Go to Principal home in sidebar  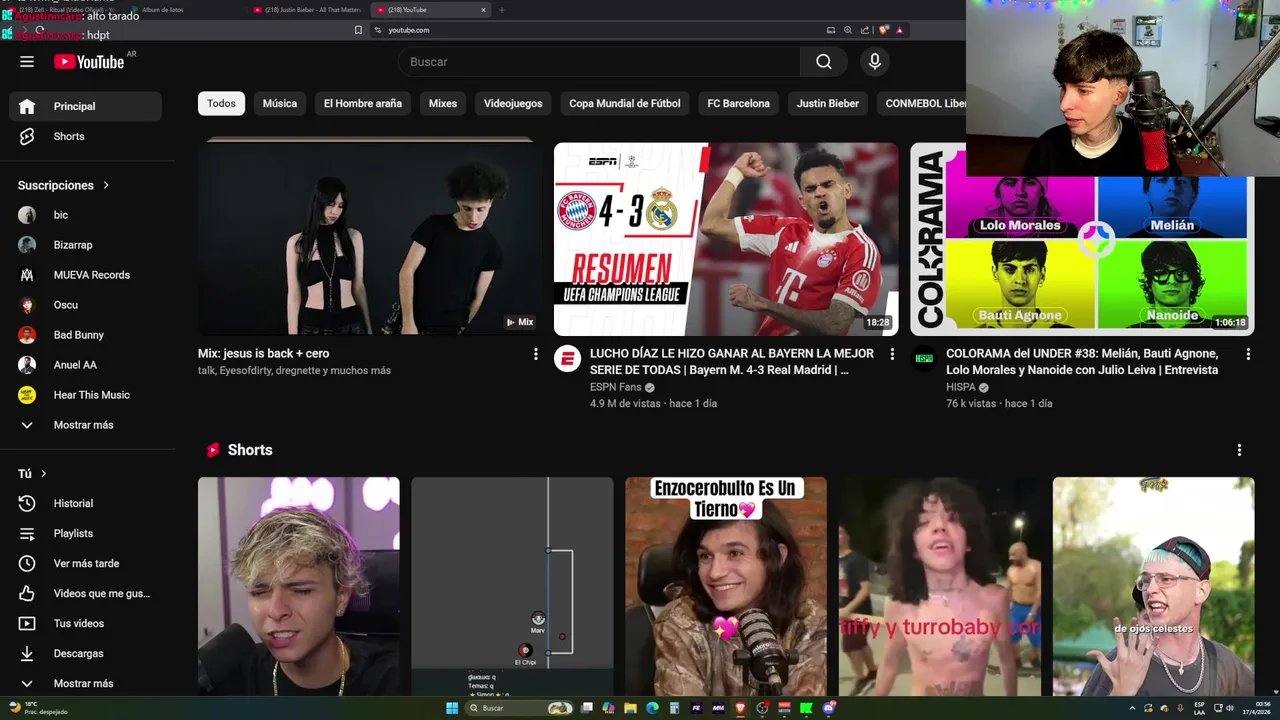[x=85, y=106]
